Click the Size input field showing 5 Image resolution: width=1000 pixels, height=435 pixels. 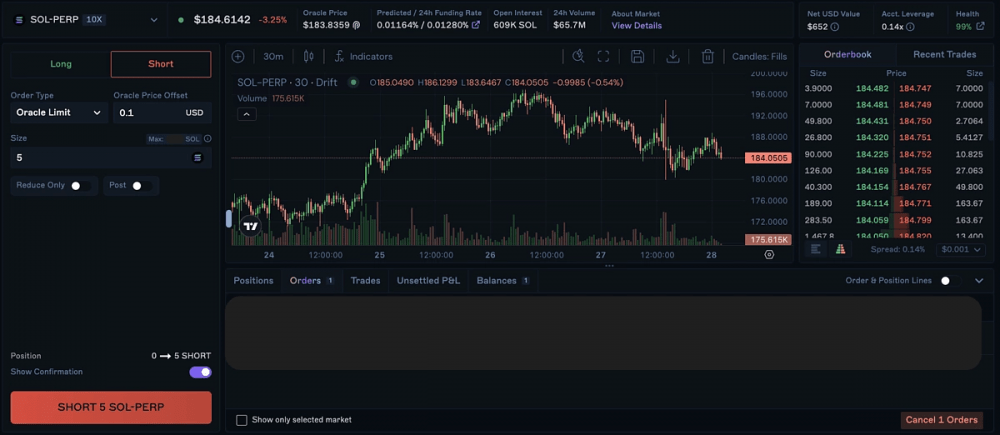pyautogui.click(x=111, y=158)
